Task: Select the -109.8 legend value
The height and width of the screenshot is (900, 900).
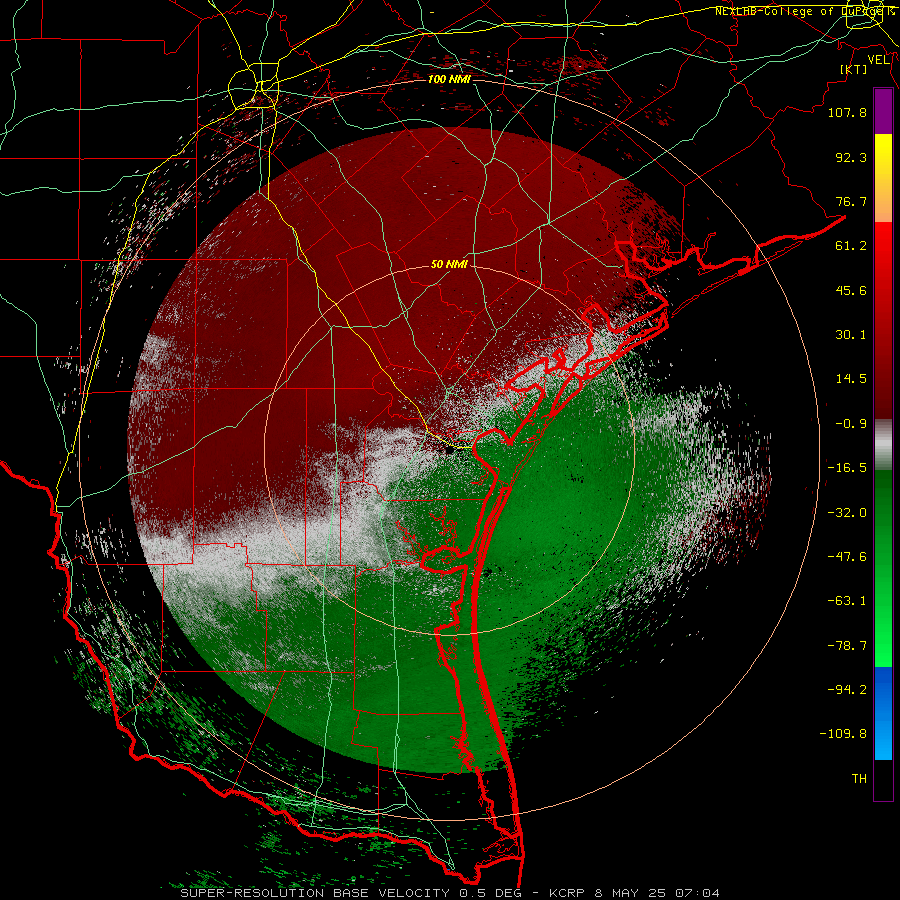Action: 843,734
